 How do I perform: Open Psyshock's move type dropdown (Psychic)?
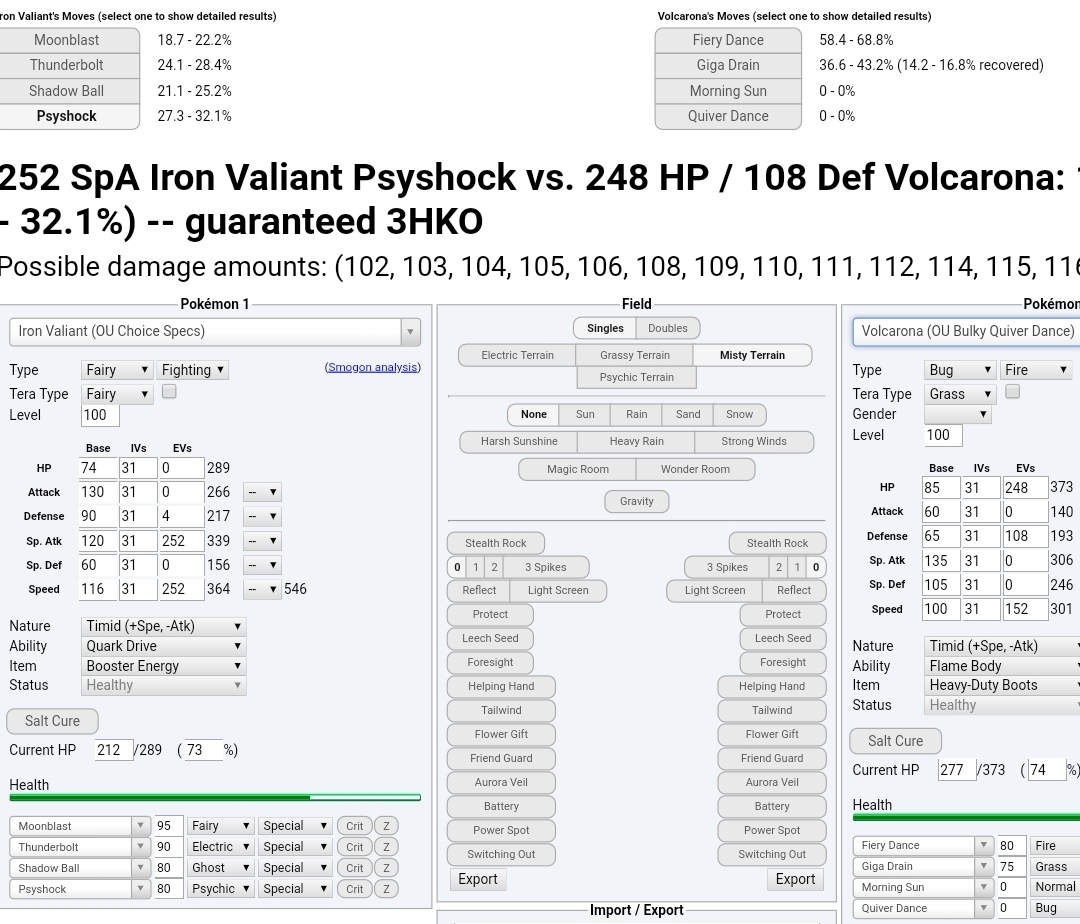coord(220,889)
